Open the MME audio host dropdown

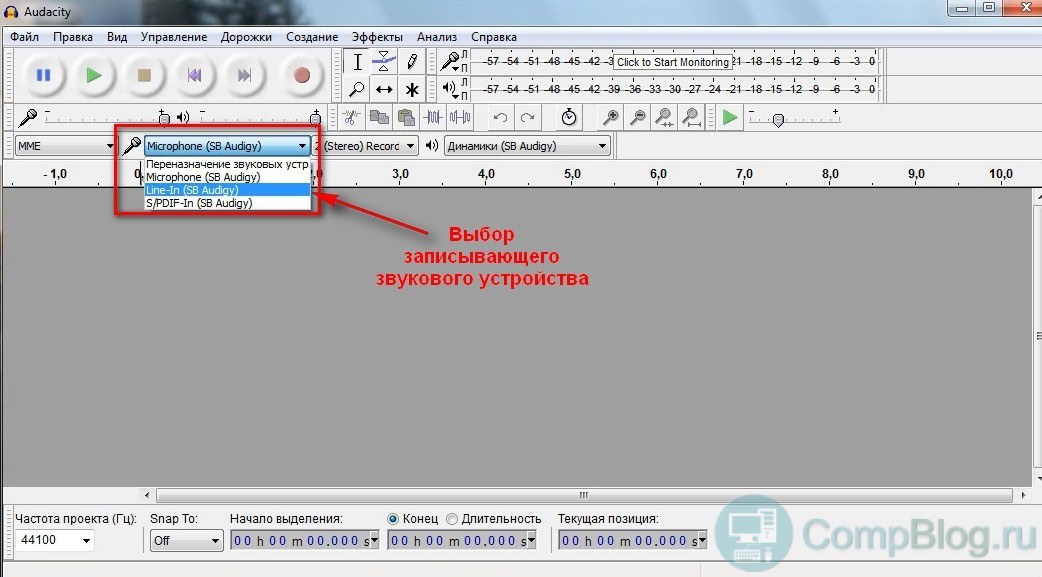(66, 146)
